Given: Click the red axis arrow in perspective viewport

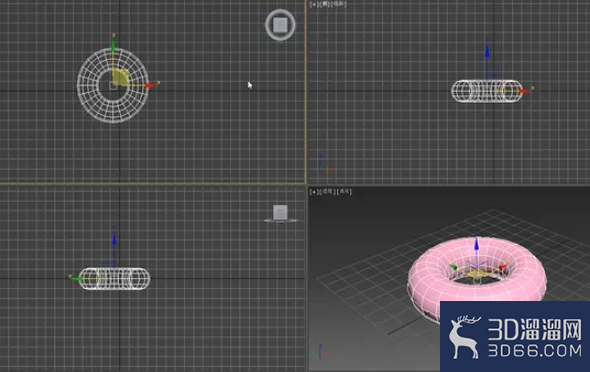Looking at the screenshot, I should pos(503,267).
